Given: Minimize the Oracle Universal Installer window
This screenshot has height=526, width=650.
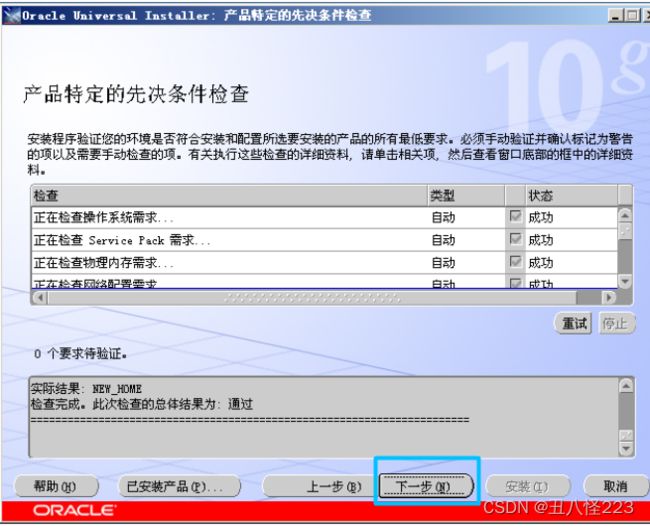Looking at the screenshot, I should click(615, 16).
